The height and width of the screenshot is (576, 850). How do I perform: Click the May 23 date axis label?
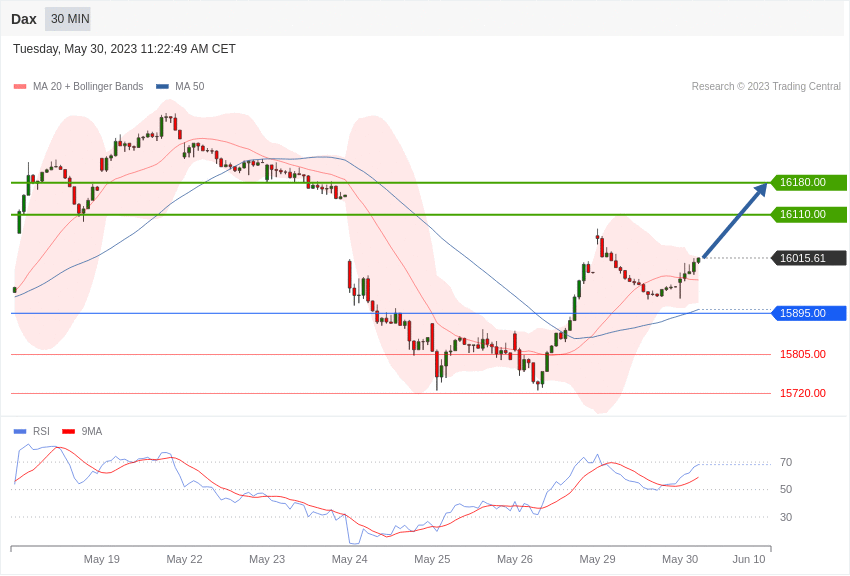(267, 559)
